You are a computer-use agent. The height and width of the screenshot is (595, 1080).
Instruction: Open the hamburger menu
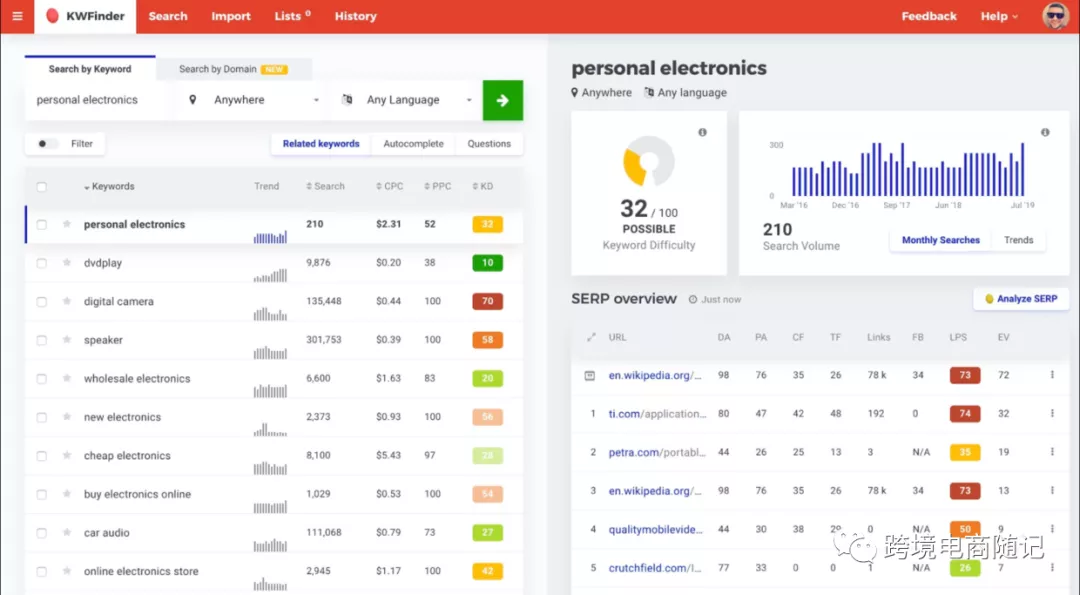coord(17,17)
